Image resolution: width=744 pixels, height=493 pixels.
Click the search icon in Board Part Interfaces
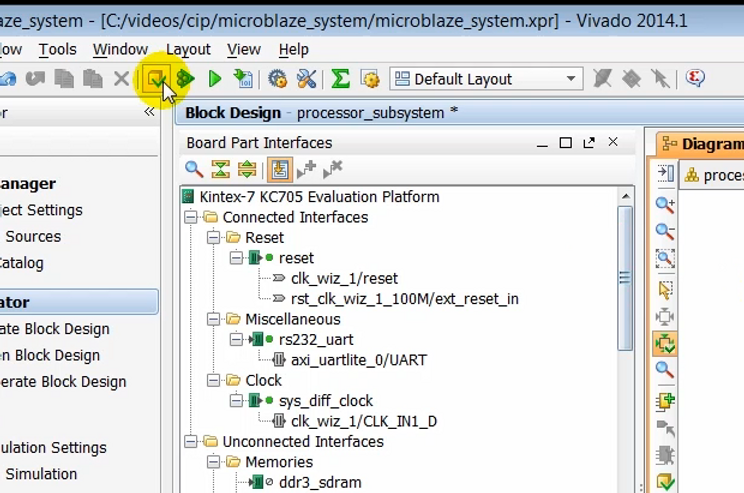pos(194,170)
